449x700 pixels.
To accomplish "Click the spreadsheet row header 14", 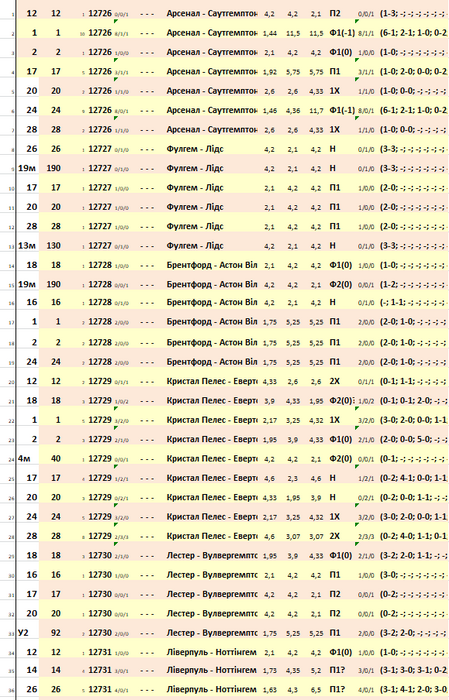I will pos(12,267).
